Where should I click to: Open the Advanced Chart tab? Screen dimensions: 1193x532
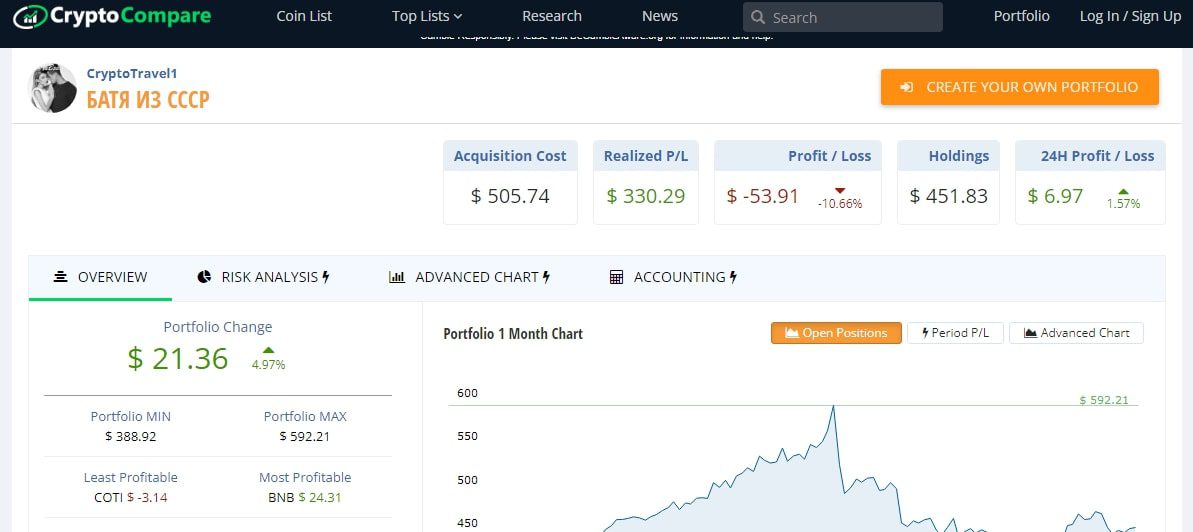tap(469, 277)
